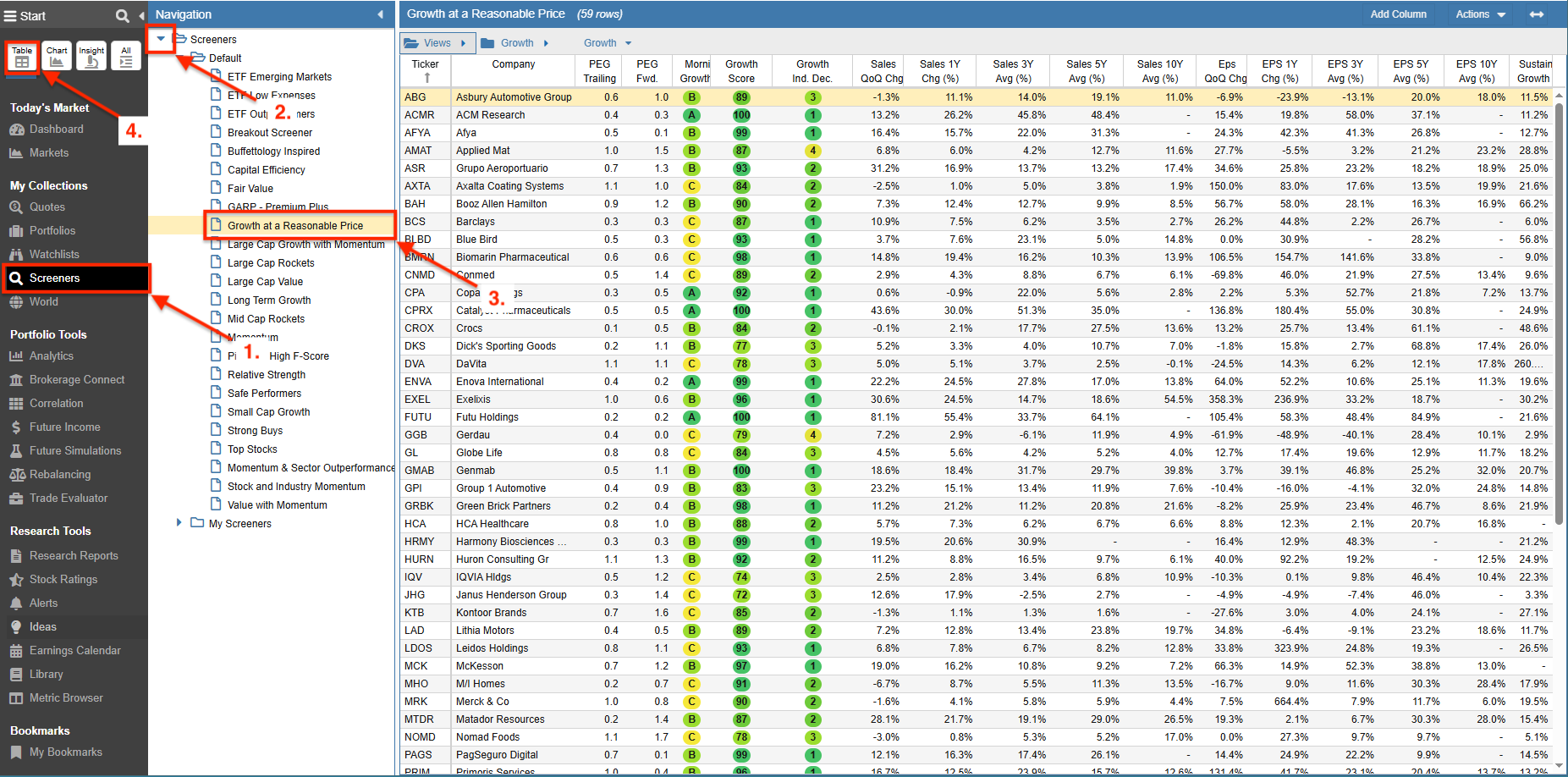Click Growth Score 100 for CPRX
The image size is (1568, 777).
741,311
